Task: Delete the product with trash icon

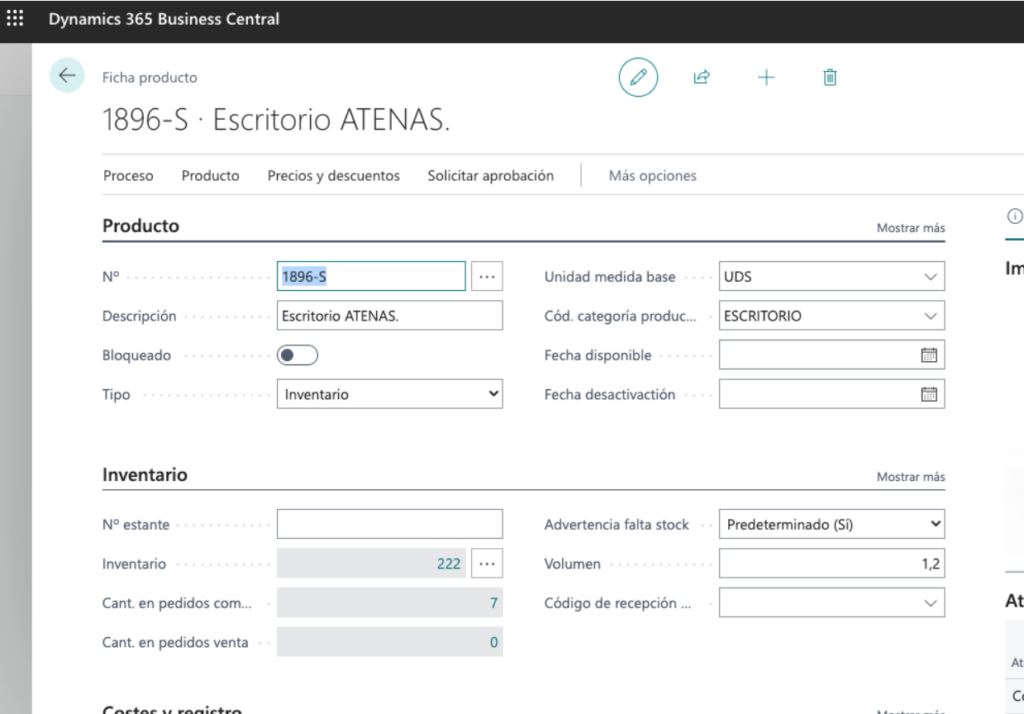Action: (829, 77)
